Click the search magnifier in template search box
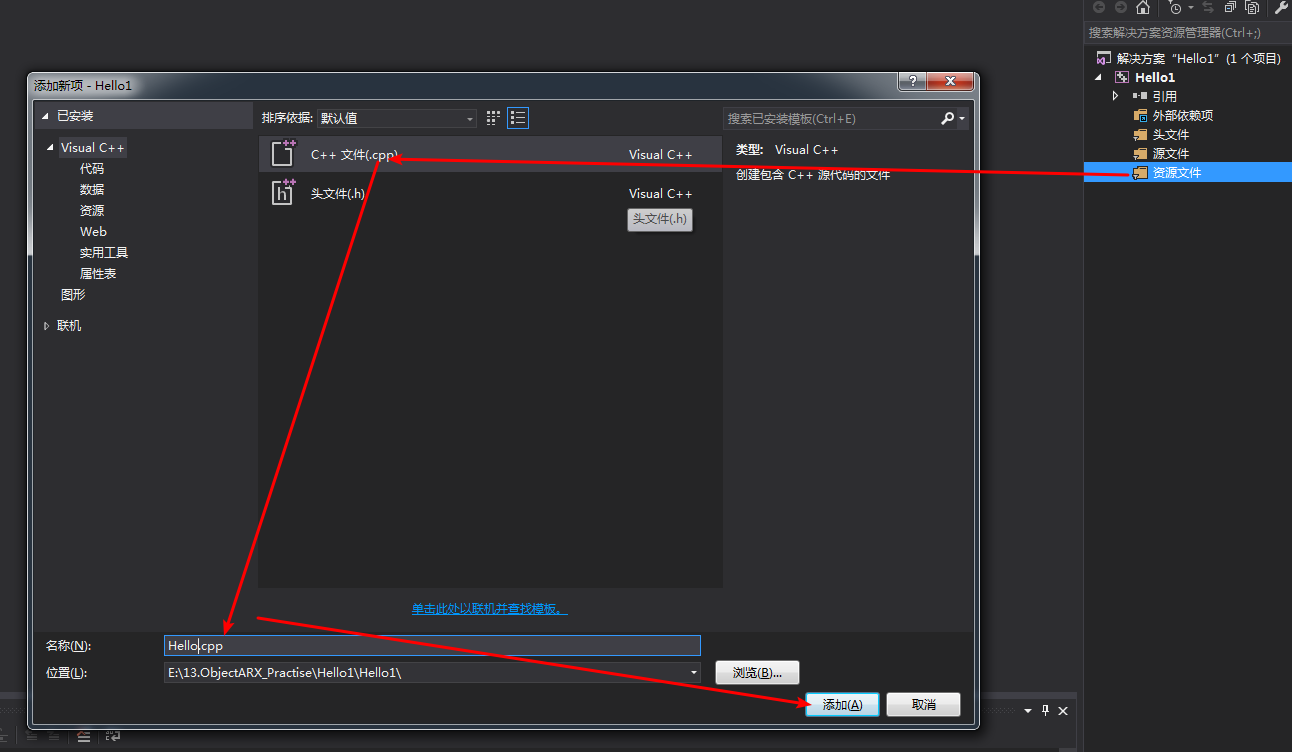Screen dimensions: 1292x752 point(947,118)
